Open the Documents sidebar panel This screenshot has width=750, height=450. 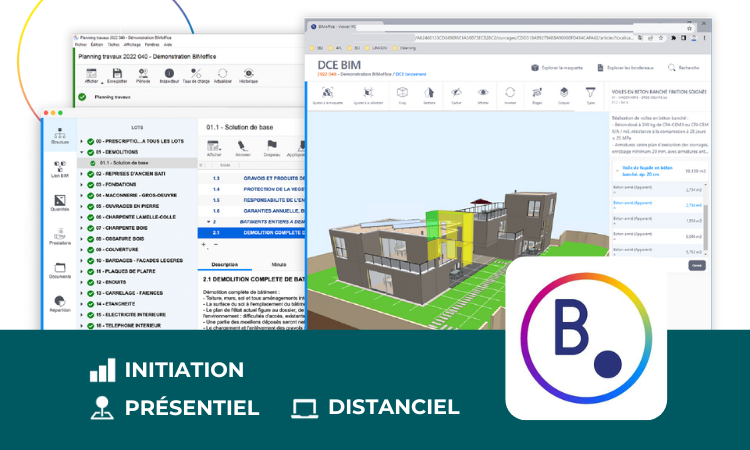coord(60,270)
